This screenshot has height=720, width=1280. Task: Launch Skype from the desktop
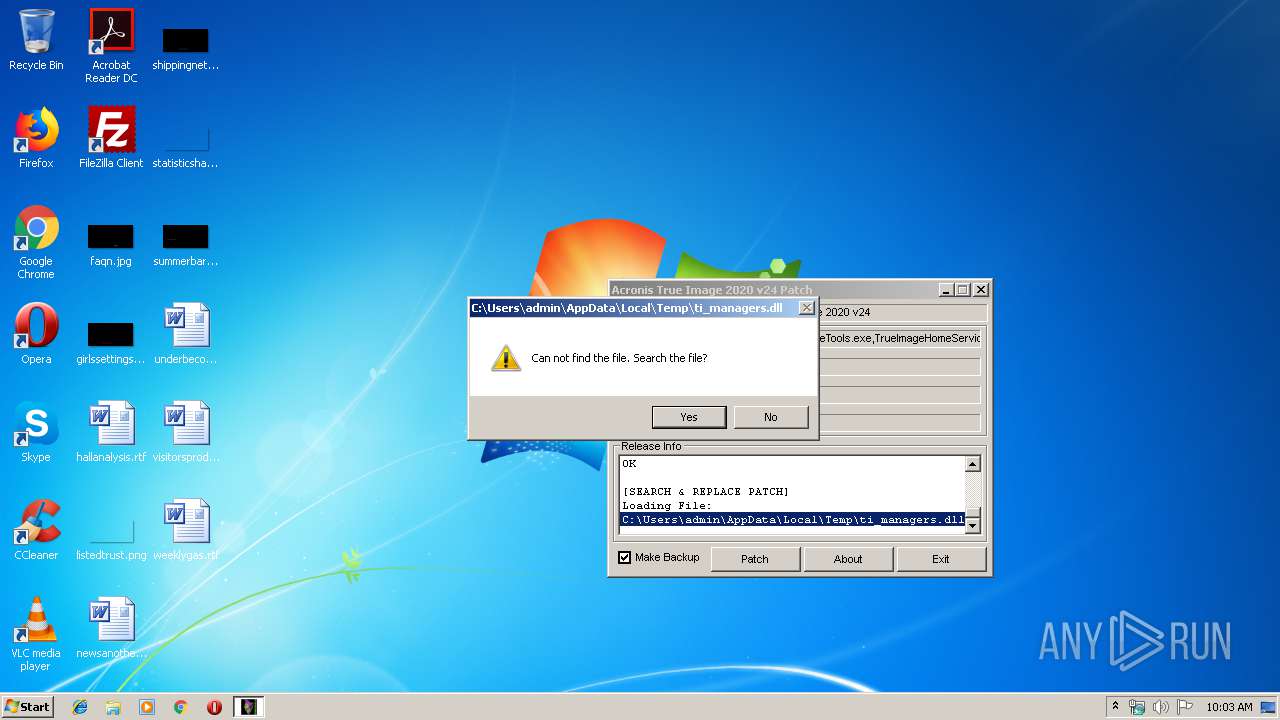(x=36, y=432)
